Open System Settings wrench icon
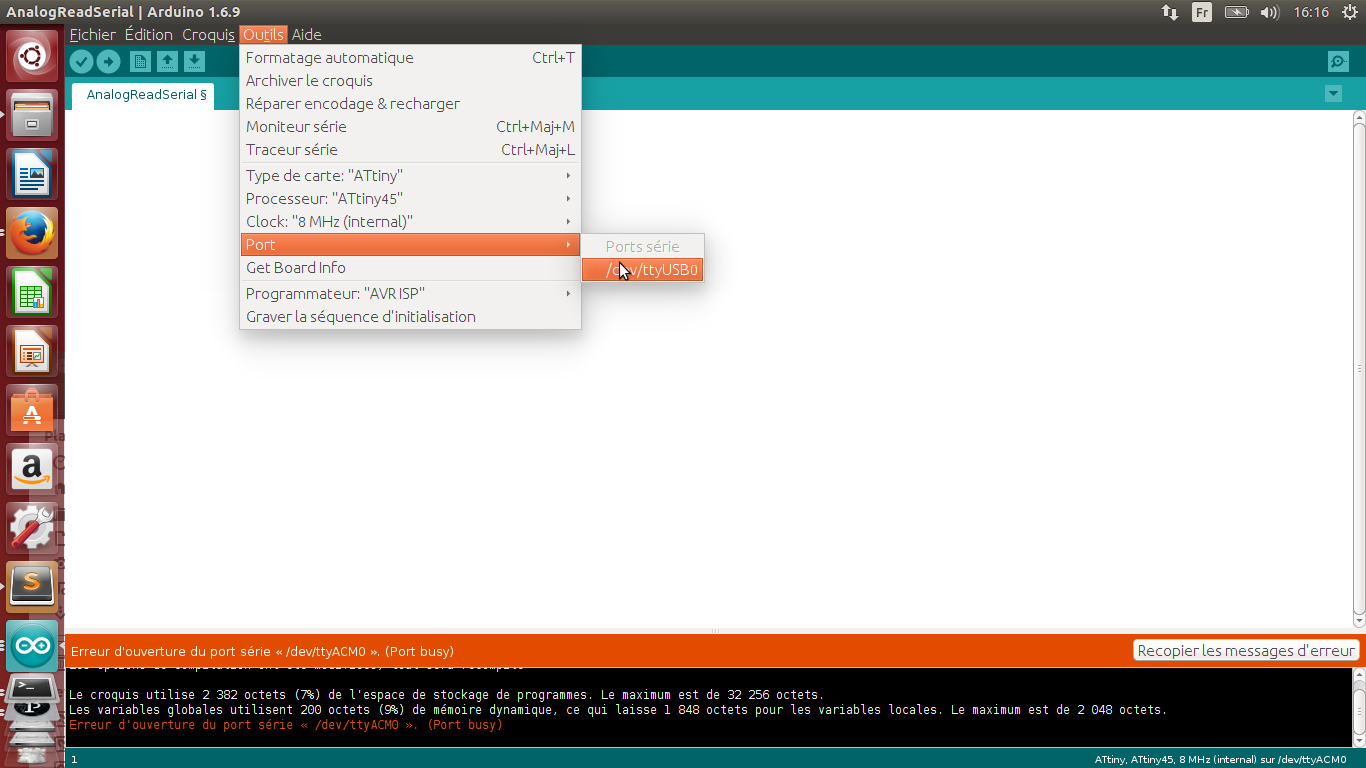This screenshot has height=768, width=1366. click(x=33, y=529)
